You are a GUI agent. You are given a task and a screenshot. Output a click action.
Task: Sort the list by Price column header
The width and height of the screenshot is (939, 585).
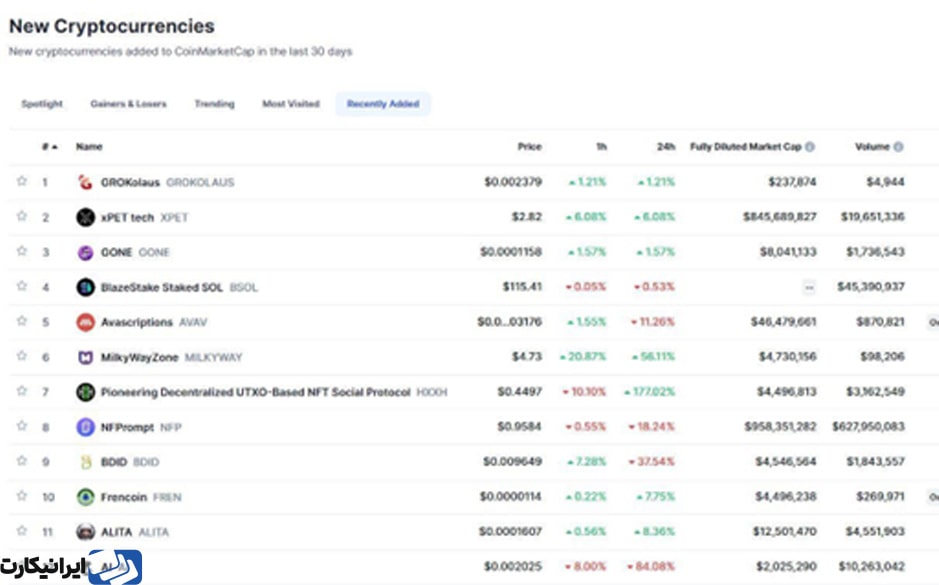pyautogui.click(x=529, y=147)
